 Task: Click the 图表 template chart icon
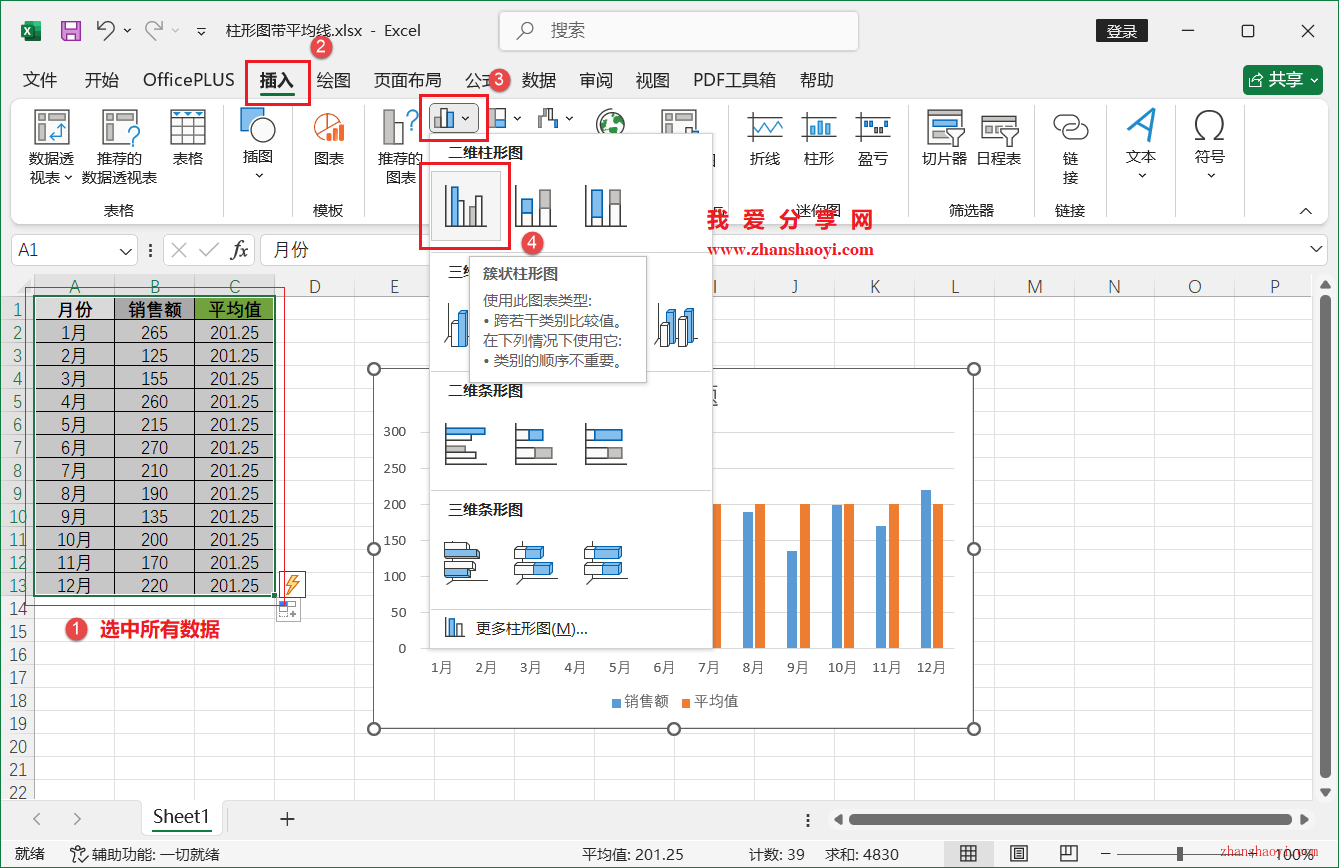click(328, 139)
